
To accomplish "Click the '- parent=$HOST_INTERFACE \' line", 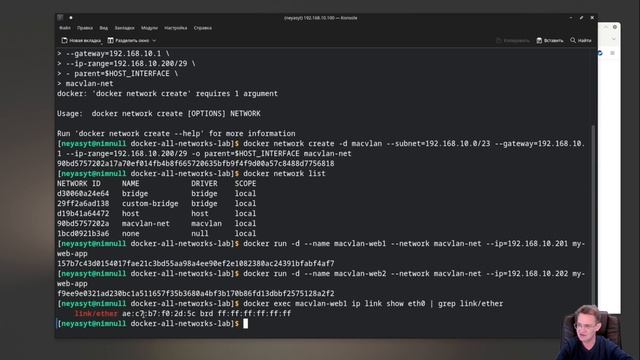I will (x=118, y=73).
